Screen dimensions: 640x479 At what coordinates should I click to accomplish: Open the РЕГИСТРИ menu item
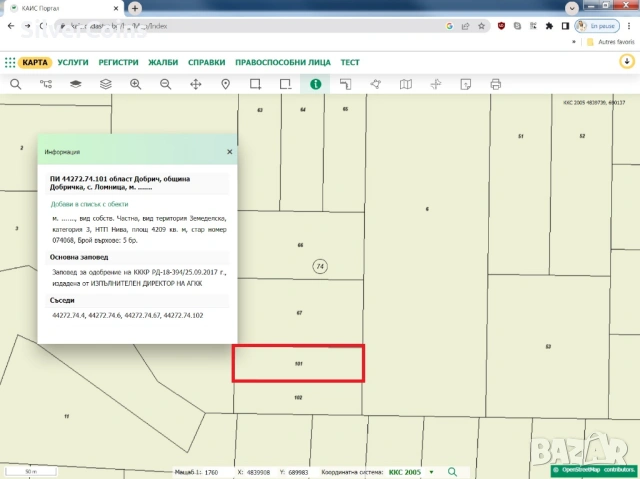tap(118, 62)
